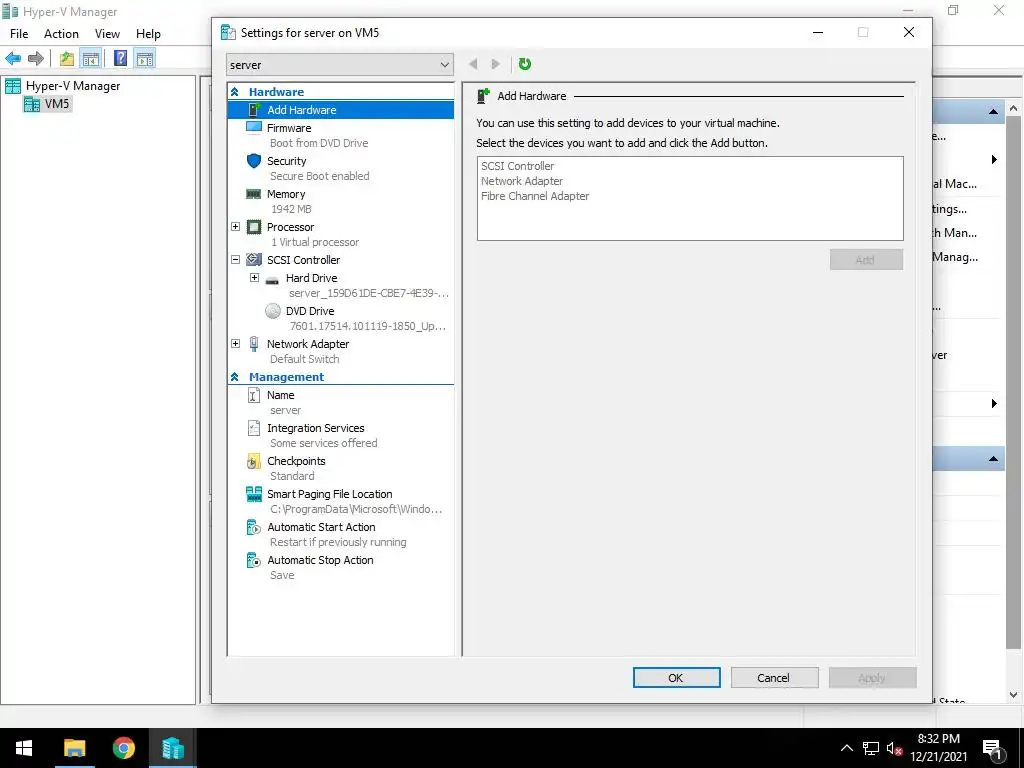Open the server virtual machine dropdown
Viewport: 1024px width, 768px height.
tap(340, 65)
